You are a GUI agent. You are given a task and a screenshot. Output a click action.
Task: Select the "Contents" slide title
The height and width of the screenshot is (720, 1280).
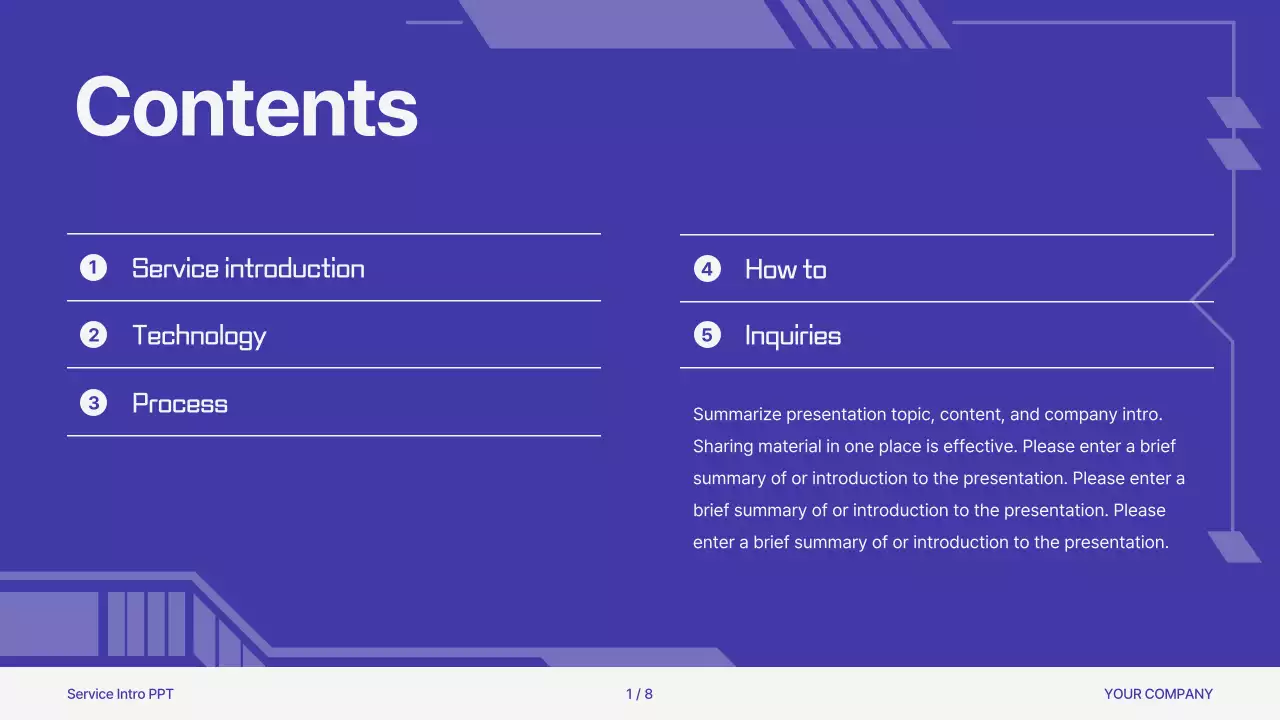(x=246, y=106)
